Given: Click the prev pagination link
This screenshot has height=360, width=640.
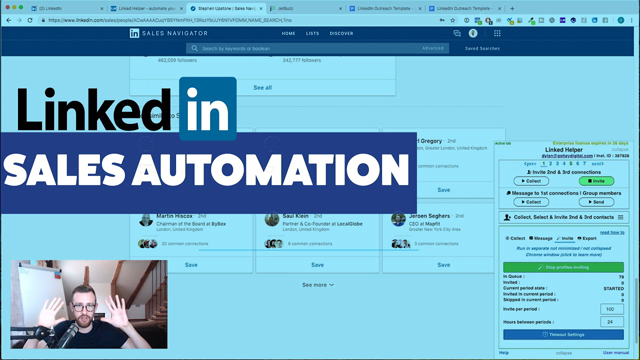Looking at the screenshot, I should pyautogui.click(x=530, y=164).
